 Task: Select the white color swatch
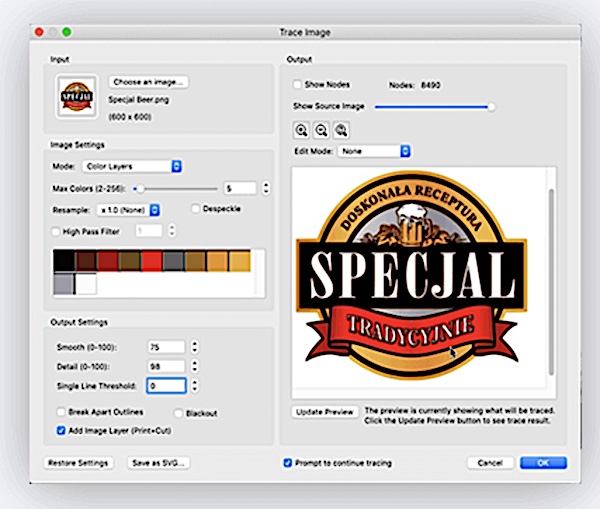(x=86, y=284)
